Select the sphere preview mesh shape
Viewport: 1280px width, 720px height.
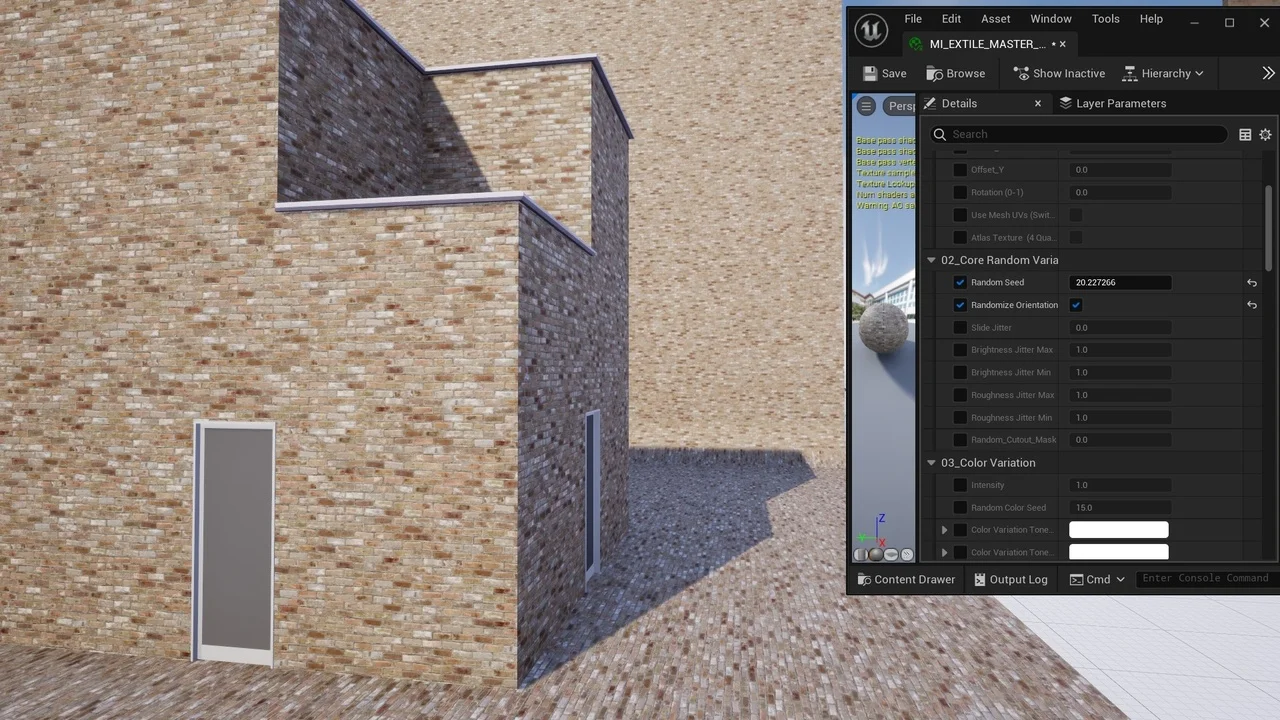tap(876, 555)
